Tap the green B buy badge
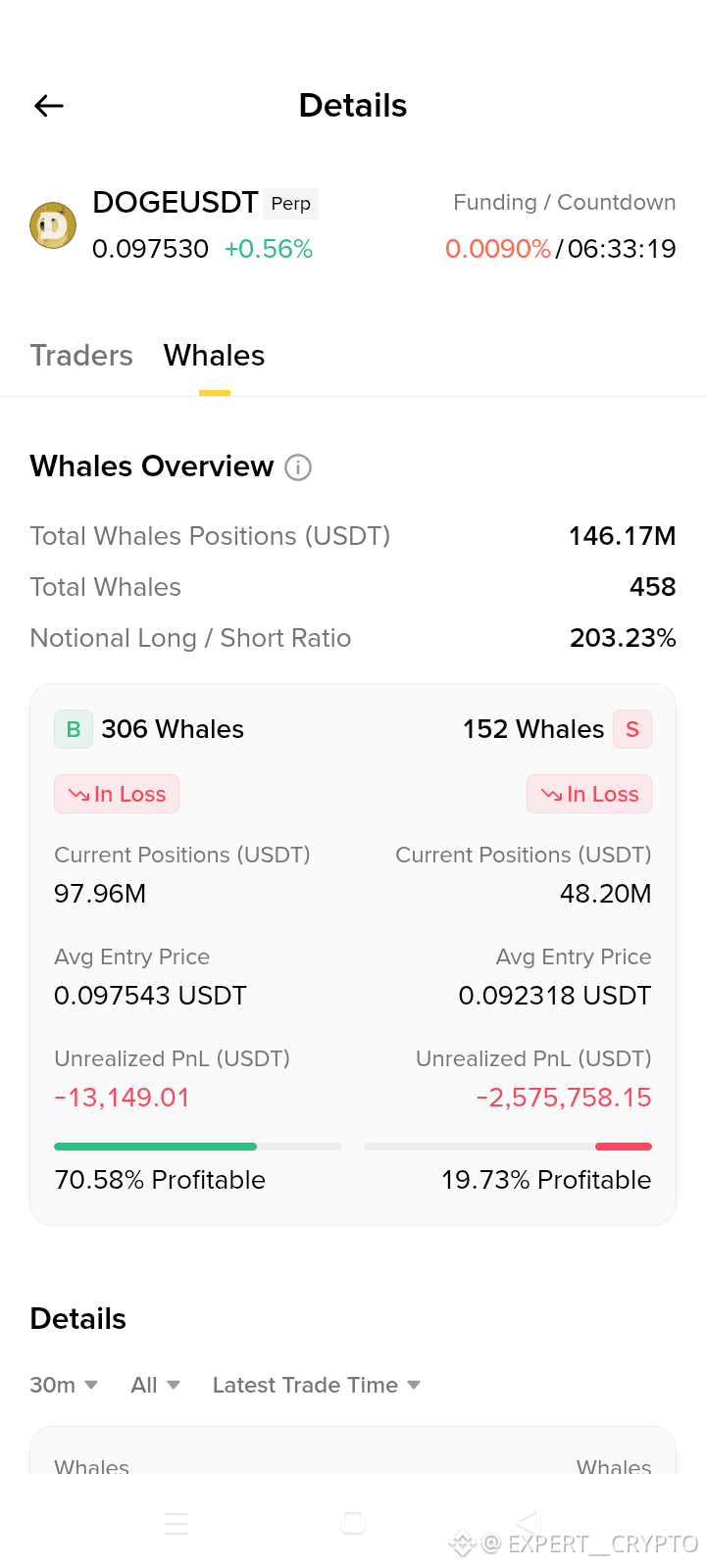 pos(74,729)
